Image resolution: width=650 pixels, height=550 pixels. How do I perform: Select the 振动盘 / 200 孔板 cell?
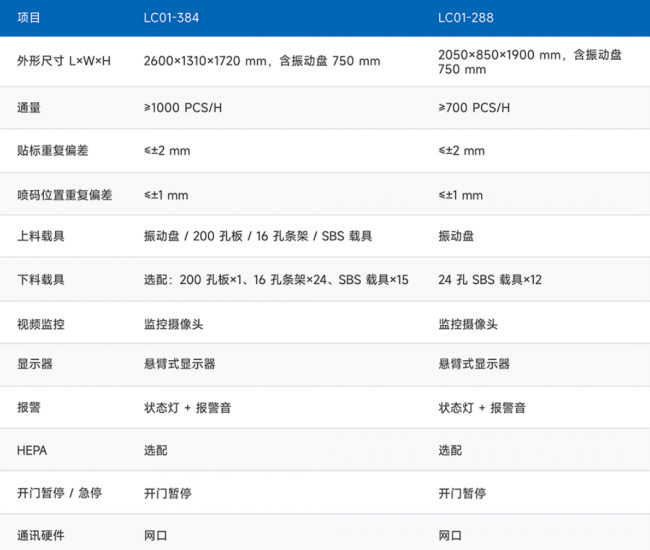coord(258,236)
